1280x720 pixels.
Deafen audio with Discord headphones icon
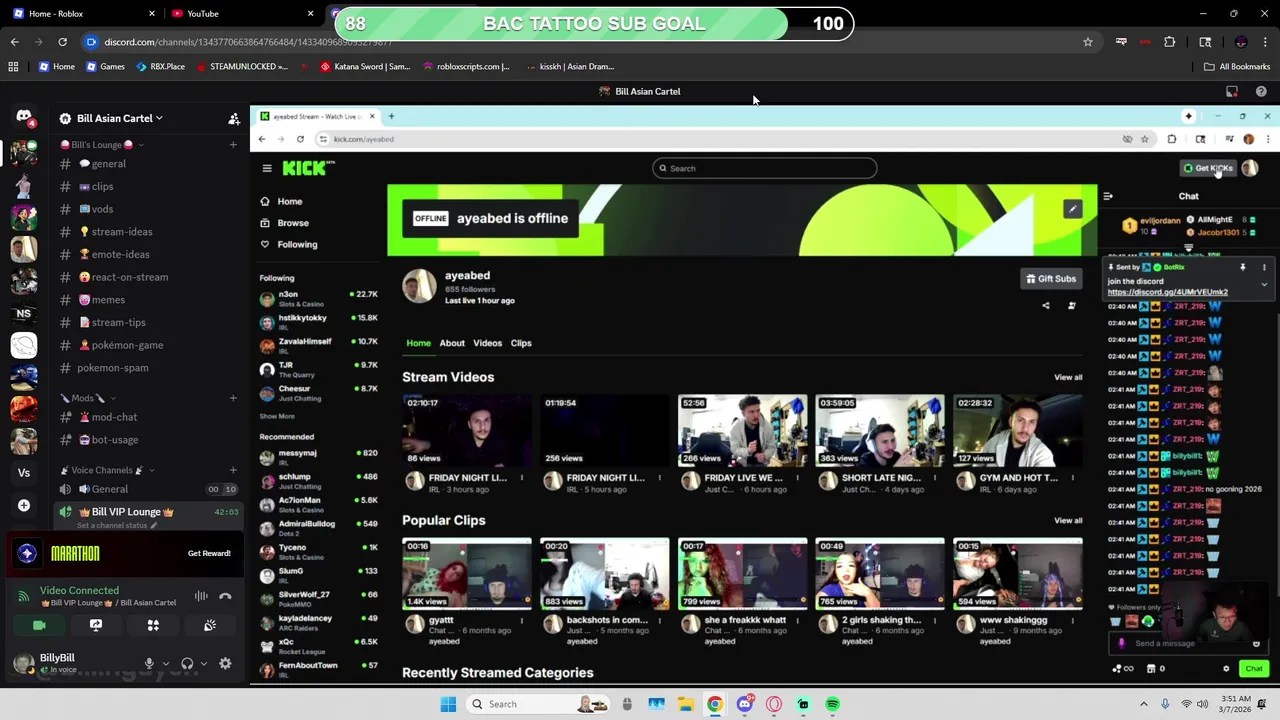tap(187, 663)
